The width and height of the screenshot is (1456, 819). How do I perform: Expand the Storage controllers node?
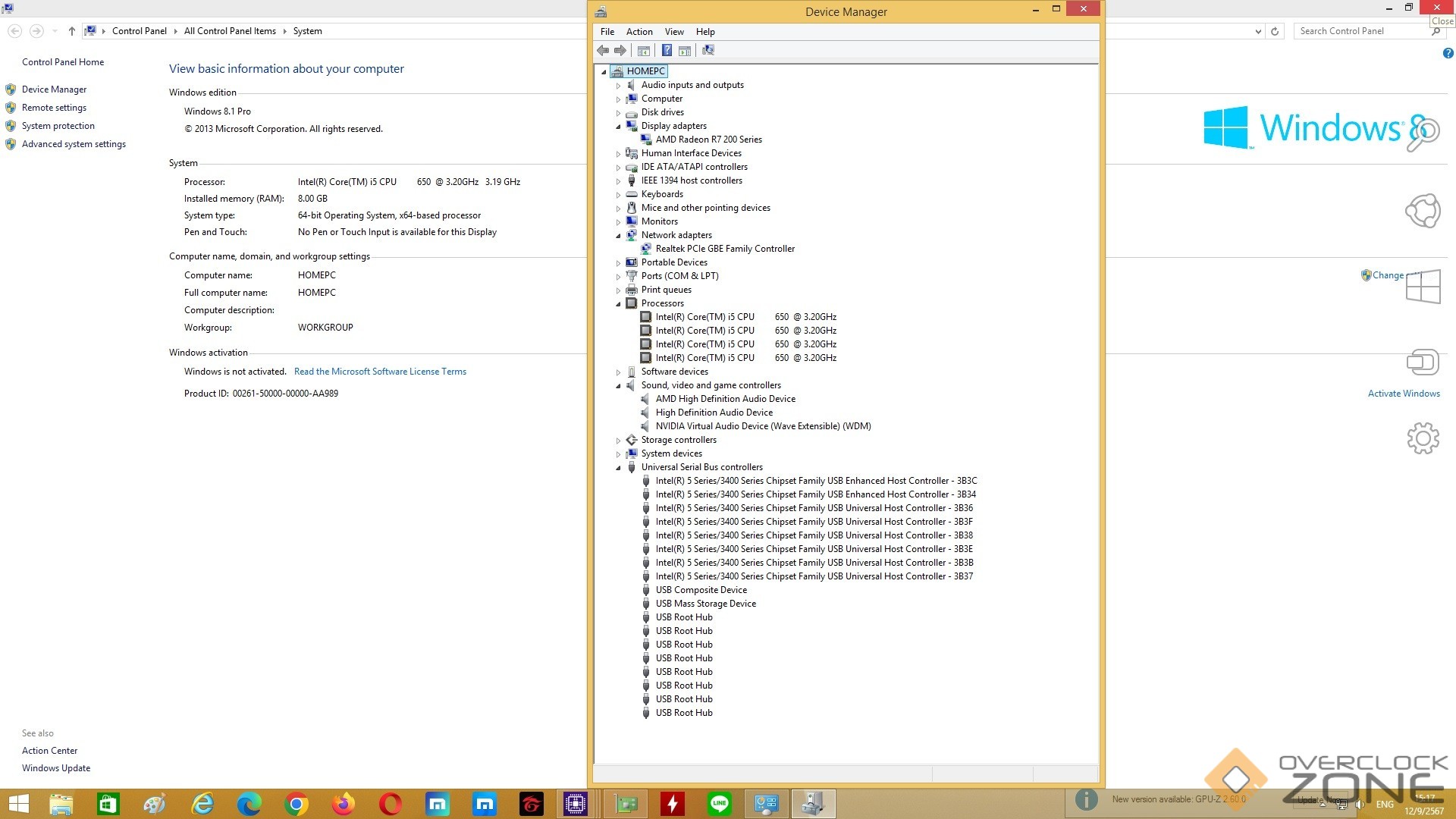pos(618,441)
